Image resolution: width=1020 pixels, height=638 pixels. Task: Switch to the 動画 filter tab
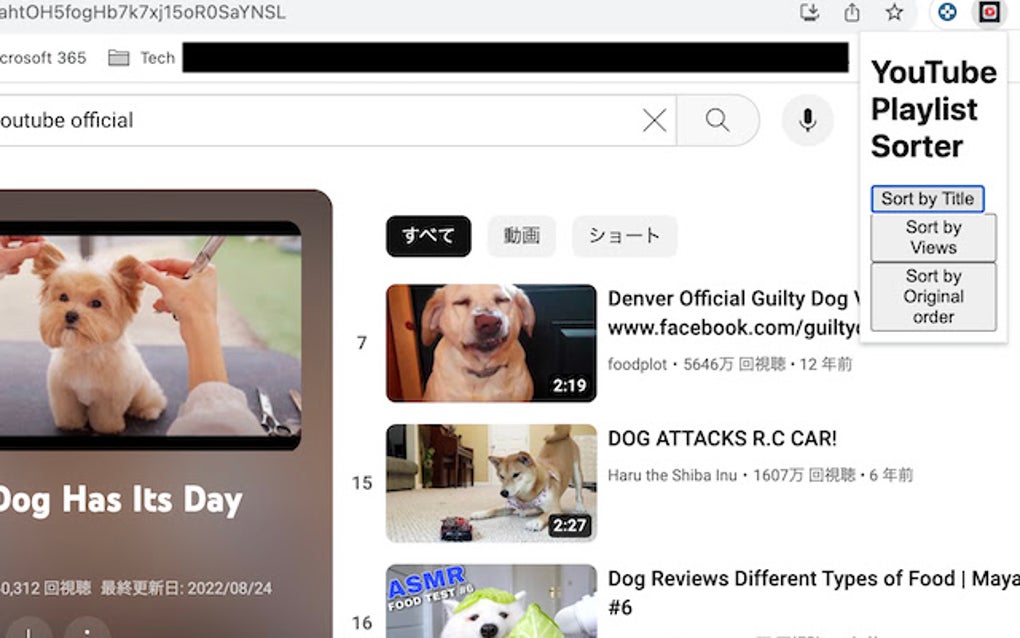(x=522, y=236)
